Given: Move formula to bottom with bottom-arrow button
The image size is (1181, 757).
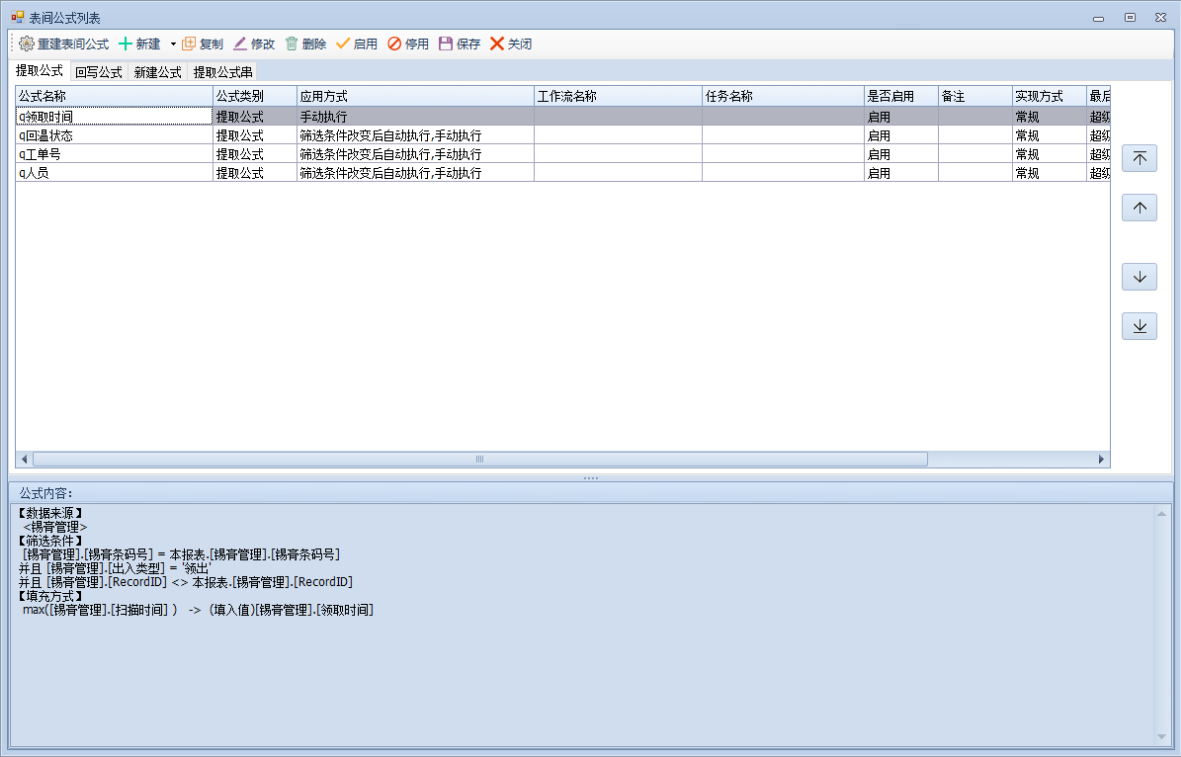Looking at the screenshot, I should (x=1139, y=327).
